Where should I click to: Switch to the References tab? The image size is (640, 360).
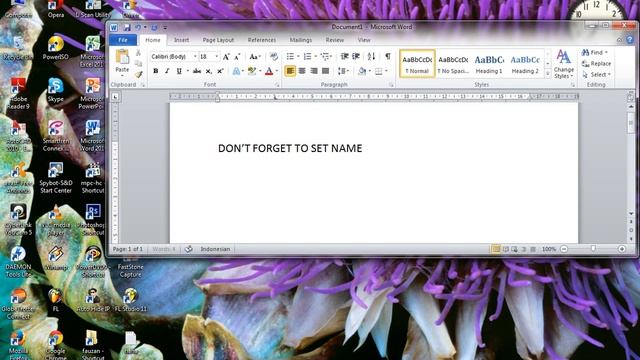[x=262, y=40]
